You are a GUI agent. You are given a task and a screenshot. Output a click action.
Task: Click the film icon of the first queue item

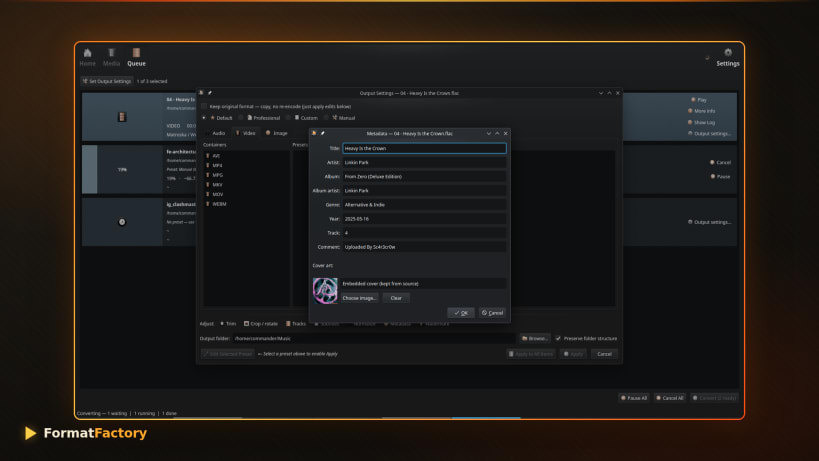click(122, 117)
